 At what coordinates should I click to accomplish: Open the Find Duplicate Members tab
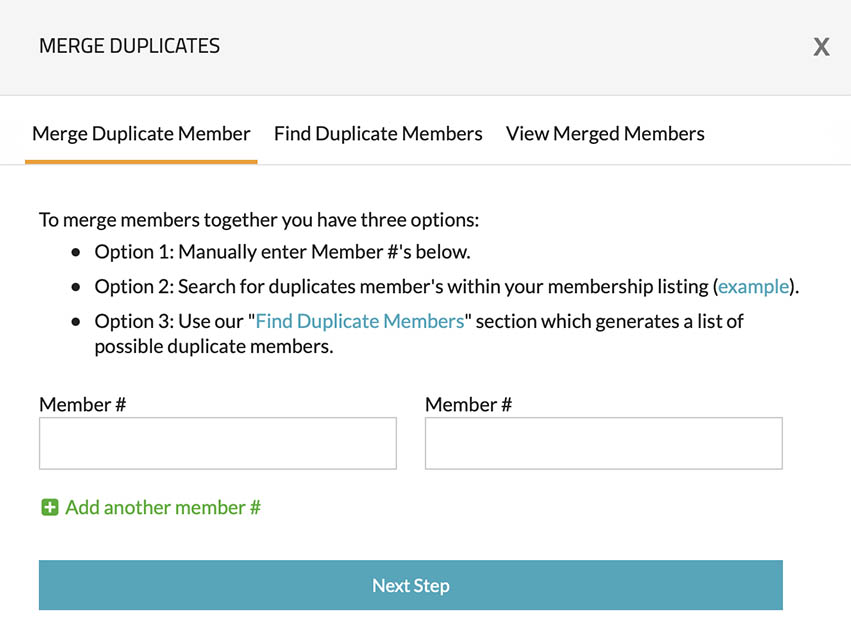click(x=378, y=134)
